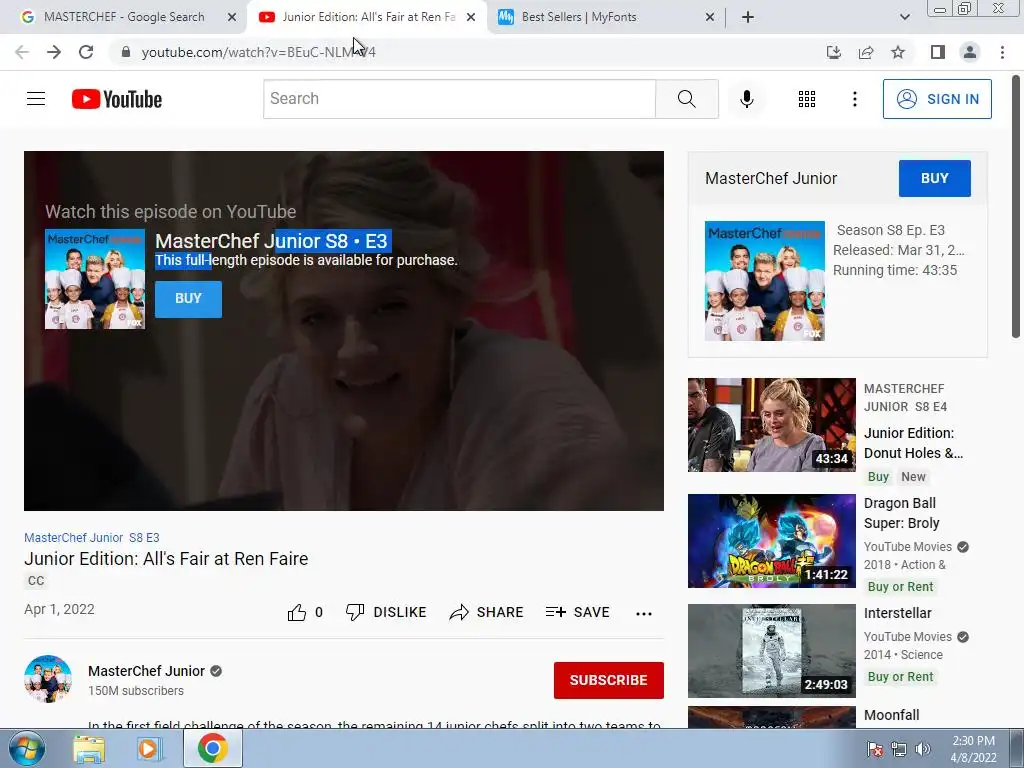
Task: Go to the YouTube home logo
Action: click(x=117, y=99)
